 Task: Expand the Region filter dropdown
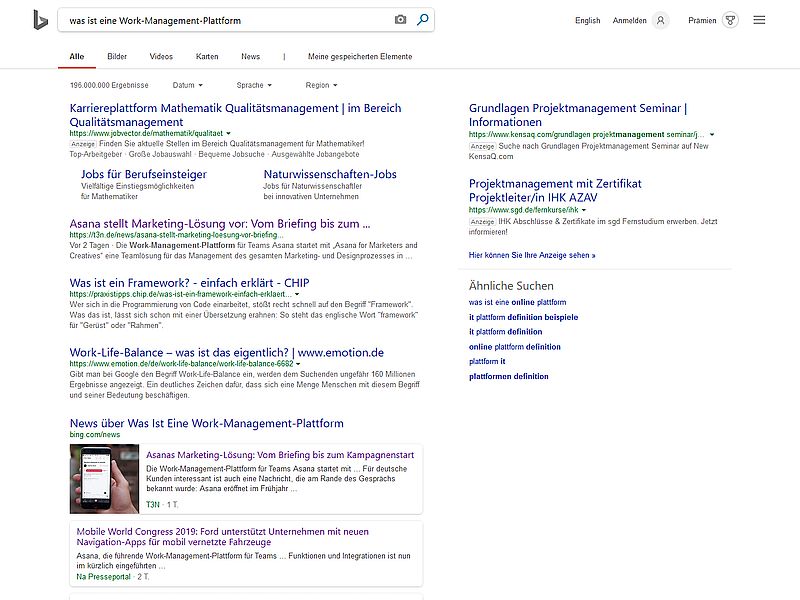pyautogui.click(x=321, y=85)
